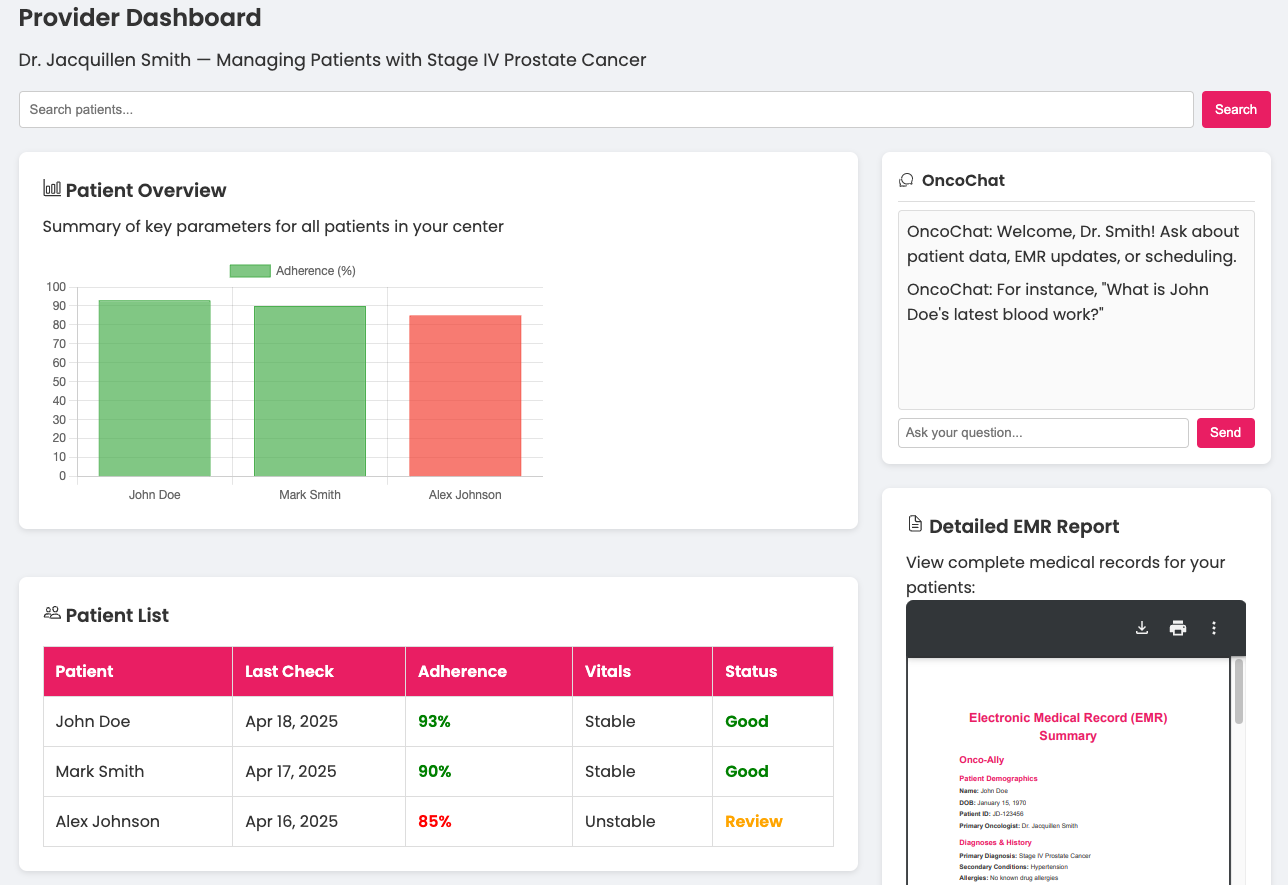Click the orange Review status
Image resolution: width=1288 pixels, height=885 pixels.
(x=754, y=821)
